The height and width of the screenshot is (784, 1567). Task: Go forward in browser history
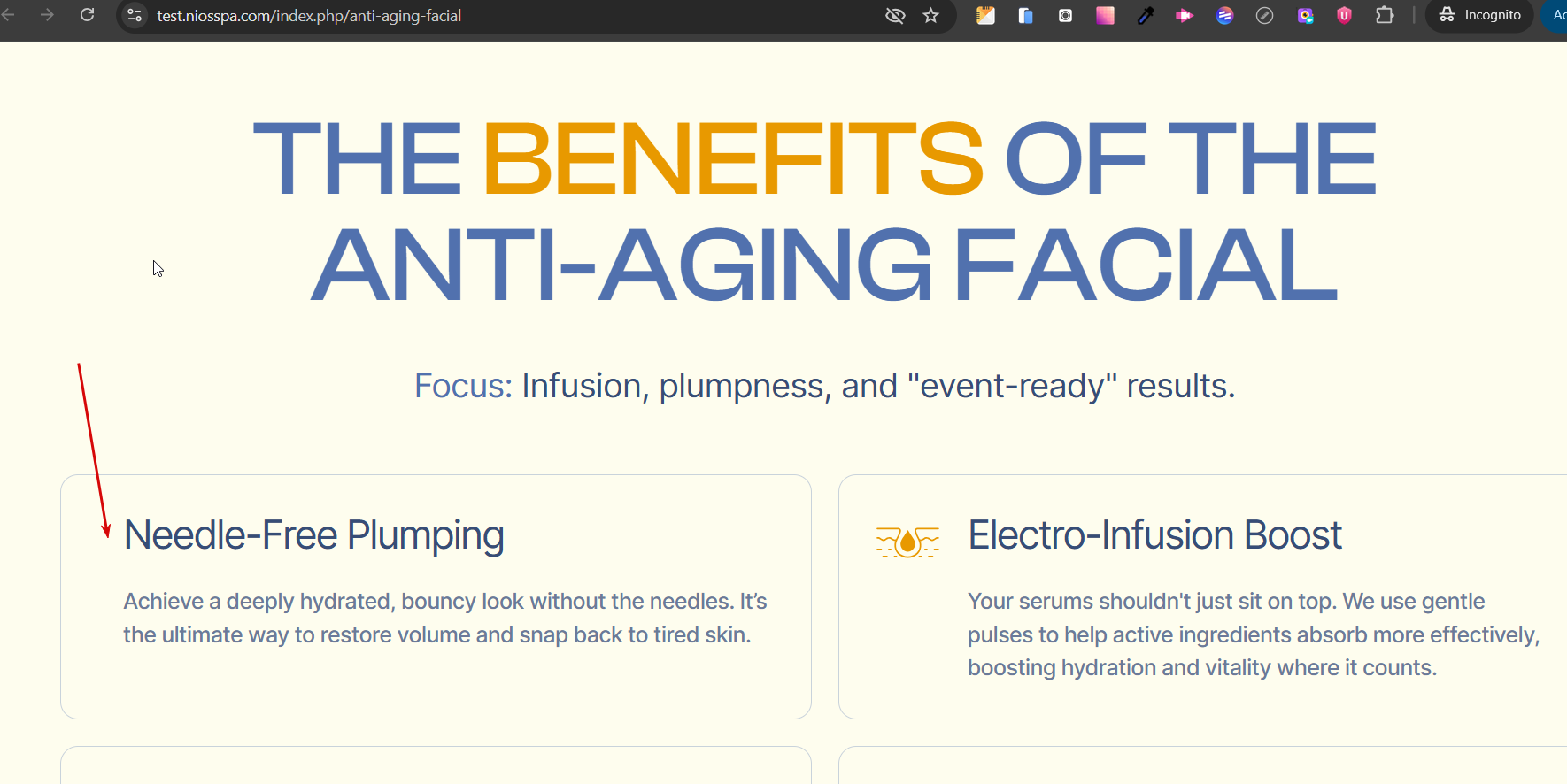point(47,15)
